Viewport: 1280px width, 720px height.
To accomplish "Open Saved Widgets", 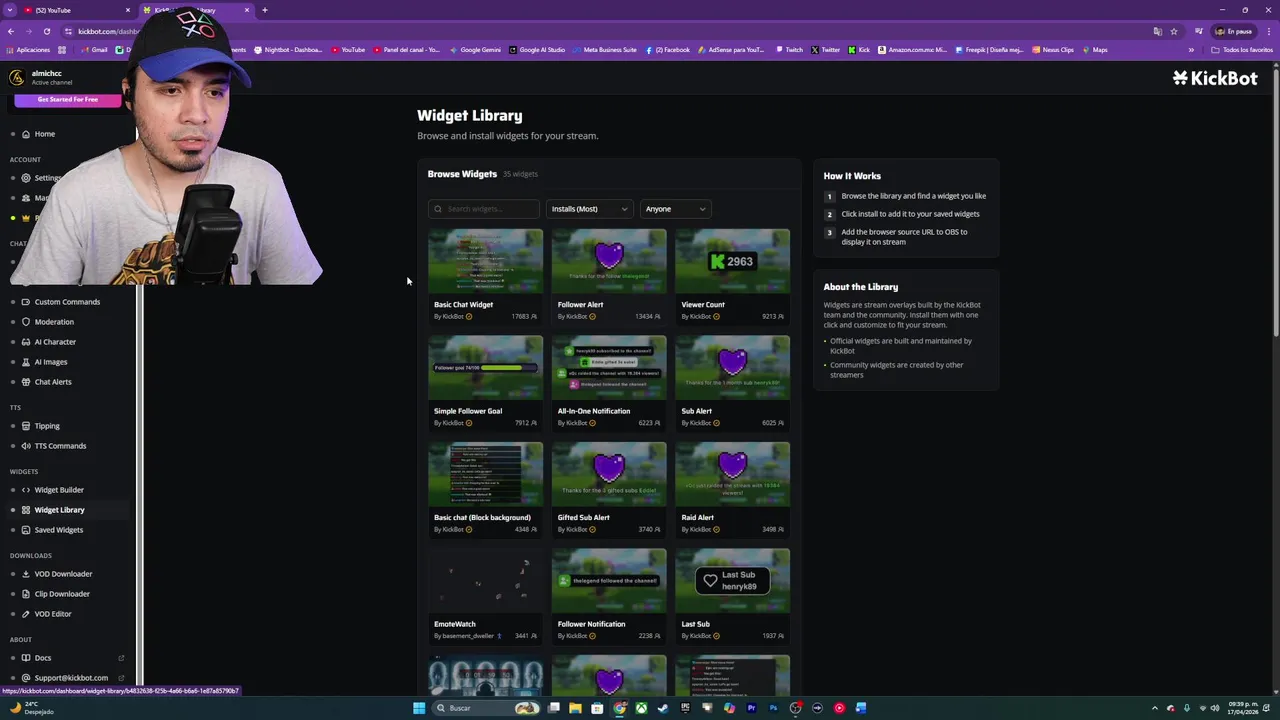I will point(58,530).
